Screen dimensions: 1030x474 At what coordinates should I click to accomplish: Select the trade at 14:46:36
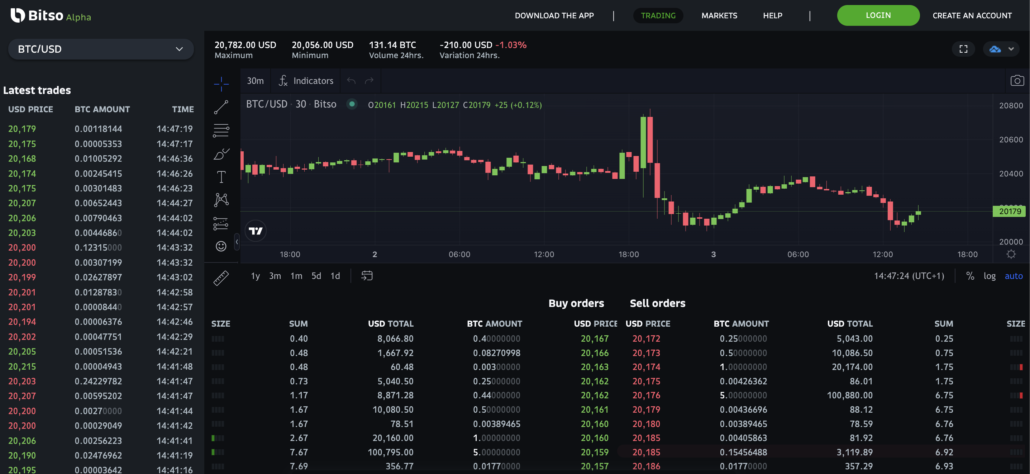(101, 159)
